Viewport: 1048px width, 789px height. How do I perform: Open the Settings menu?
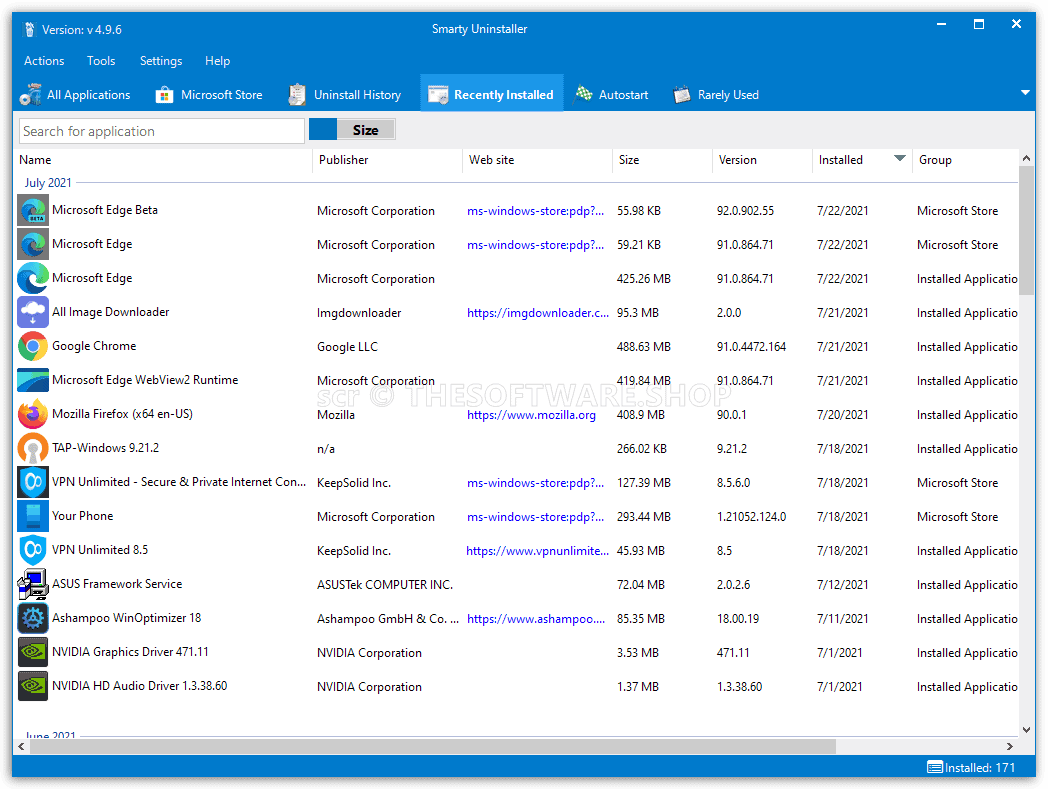[x=161, y=61]
